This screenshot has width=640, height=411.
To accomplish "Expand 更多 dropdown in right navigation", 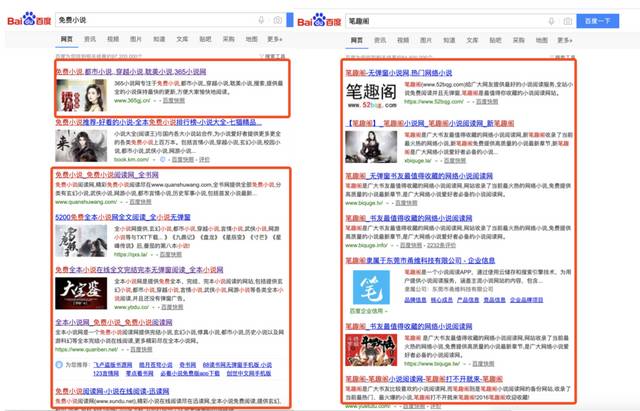I will pyautogui.click(x=564, y=40).
